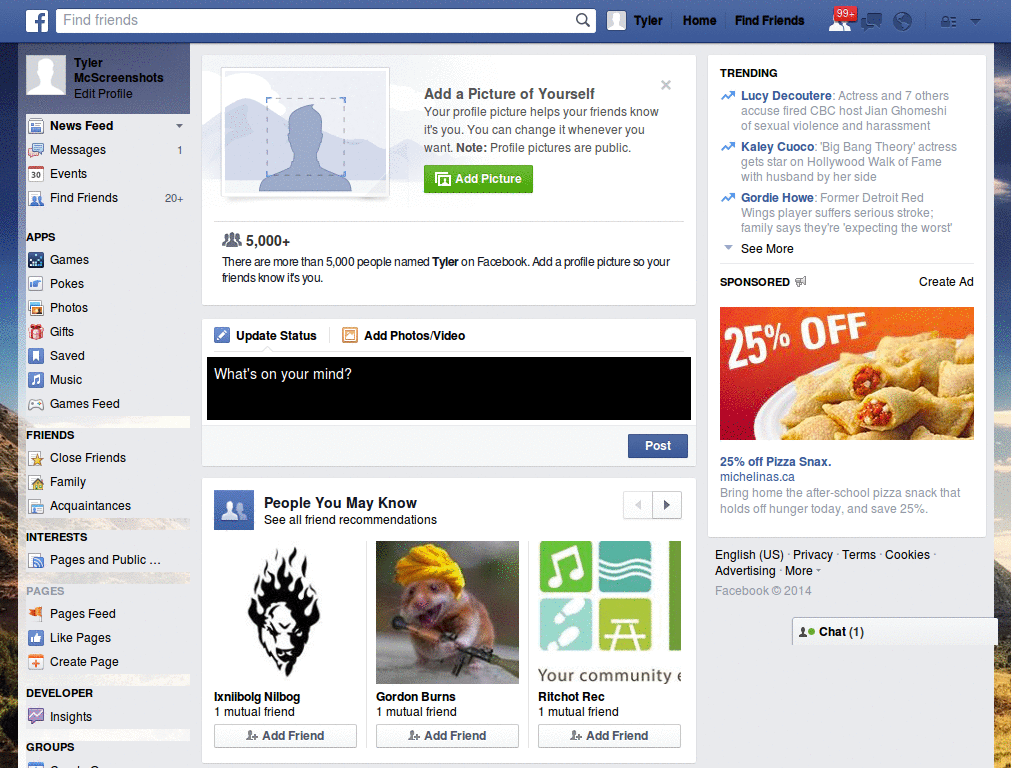Open Create Page plus icon
The image size is (1024, 768).
click(36, 662)
